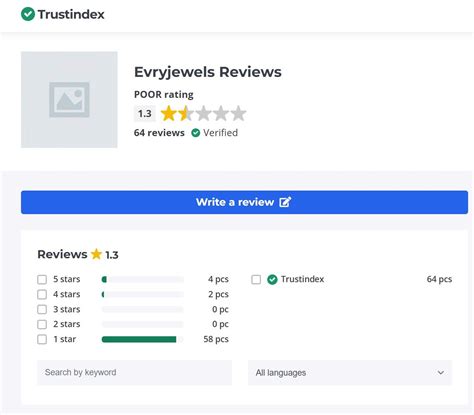Check the 2 stars filter checkbox
Viewport: 474px width, 415px height.
[x=42, y=324]
